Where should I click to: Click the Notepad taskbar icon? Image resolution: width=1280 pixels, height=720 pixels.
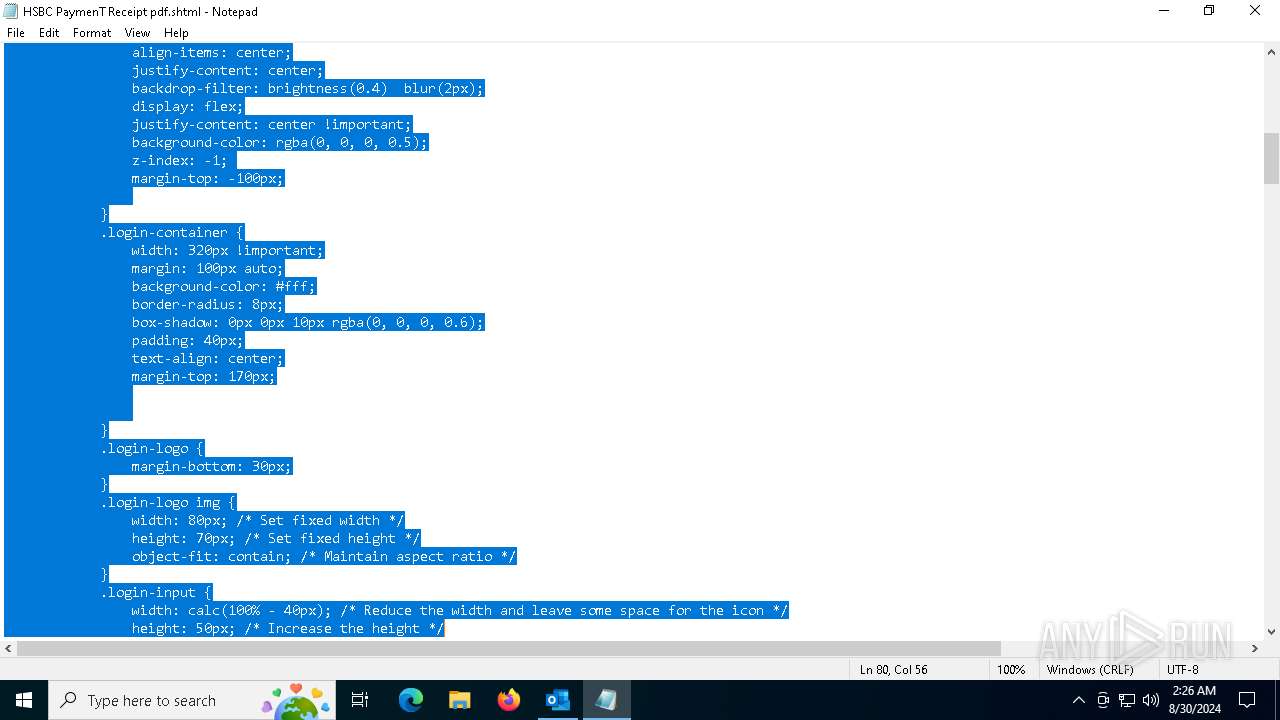click(x=606, y=700)
